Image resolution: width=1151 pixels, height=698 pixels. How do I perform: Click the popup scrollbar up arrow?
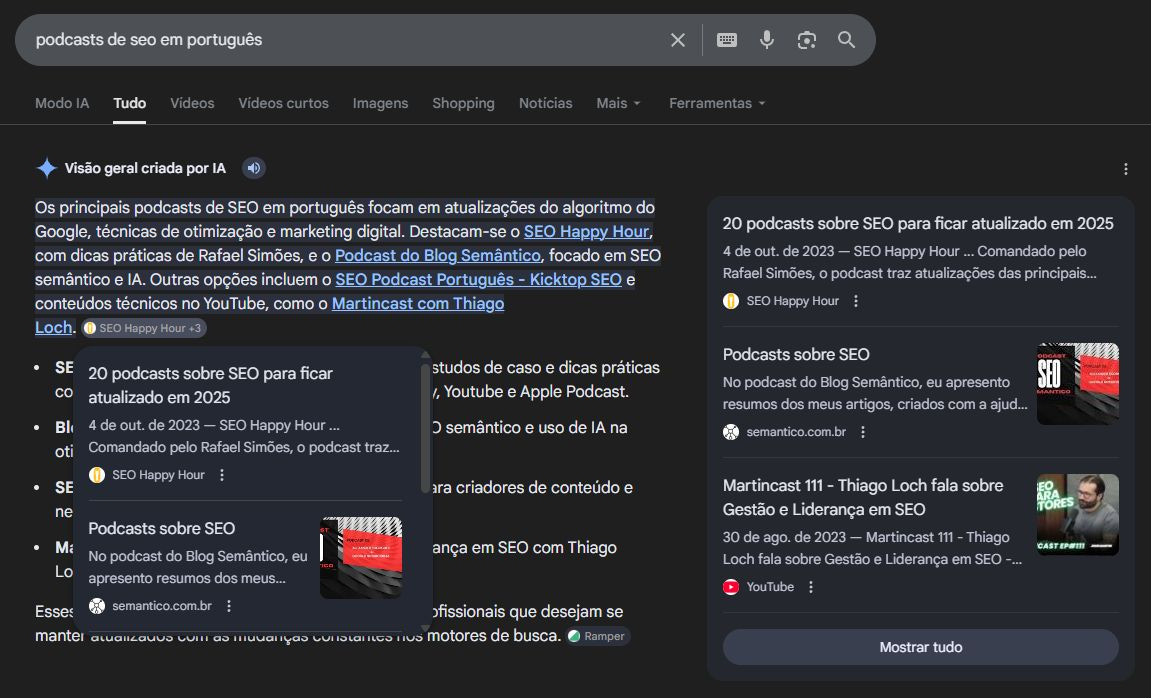click(425, 355)
